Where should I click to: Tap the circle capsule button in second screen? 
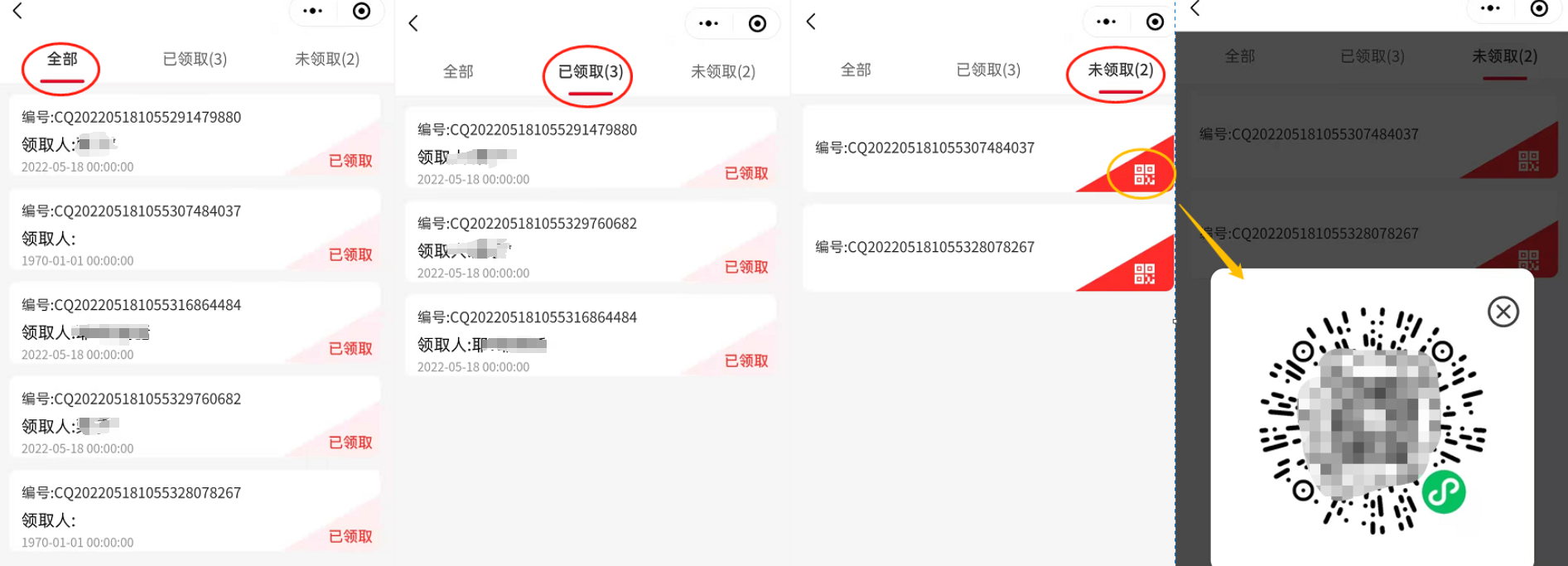(757, 23)
